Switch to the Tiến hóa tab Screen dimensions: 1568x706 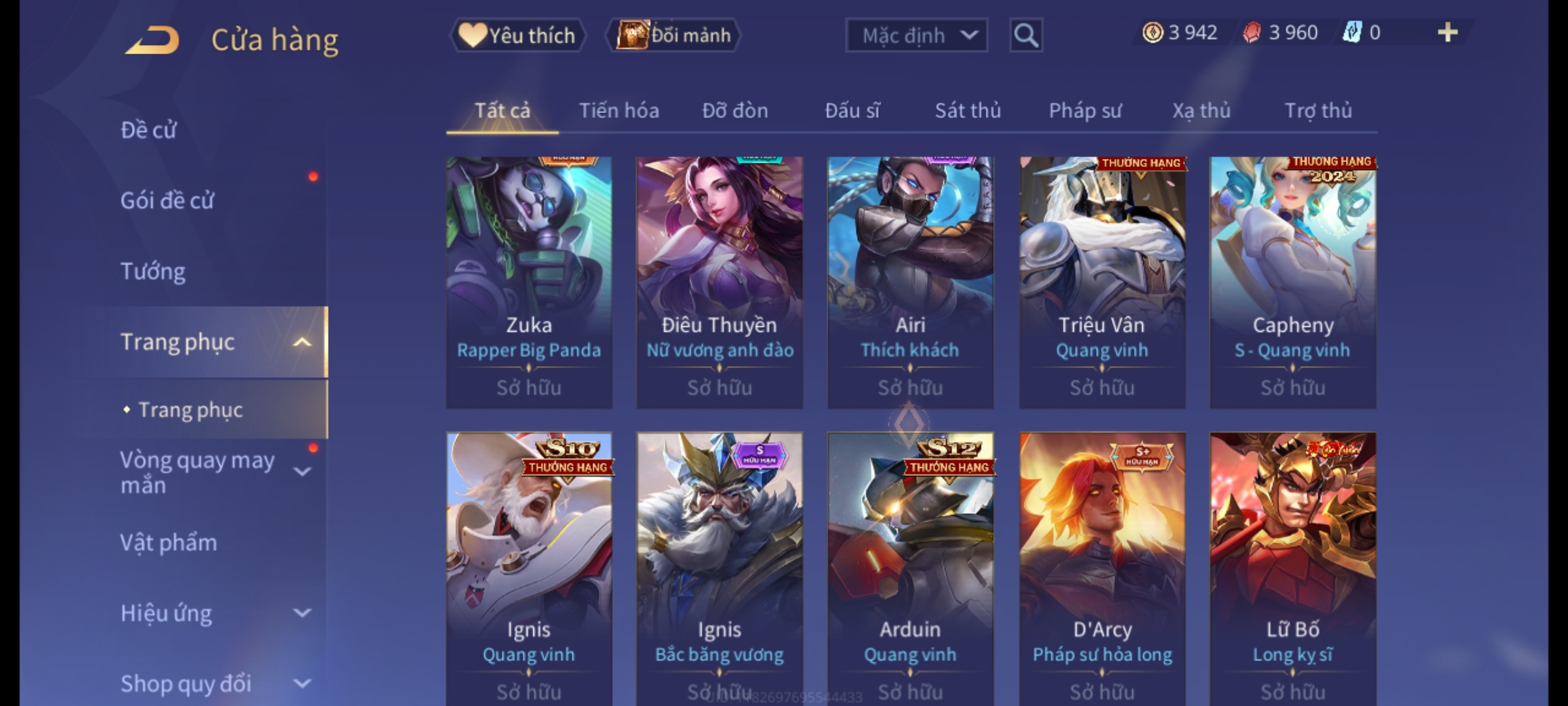(x=619, y=110)
